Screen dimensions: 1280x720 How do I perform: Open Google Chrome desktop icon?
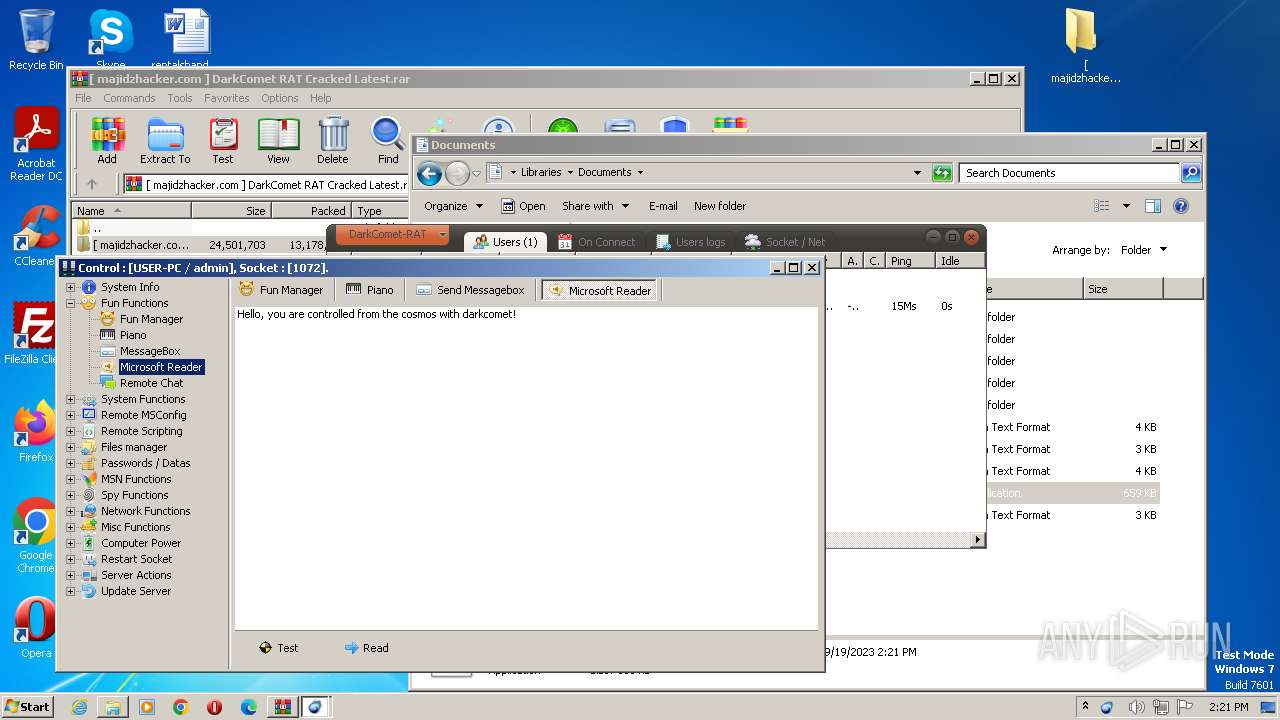36,536
